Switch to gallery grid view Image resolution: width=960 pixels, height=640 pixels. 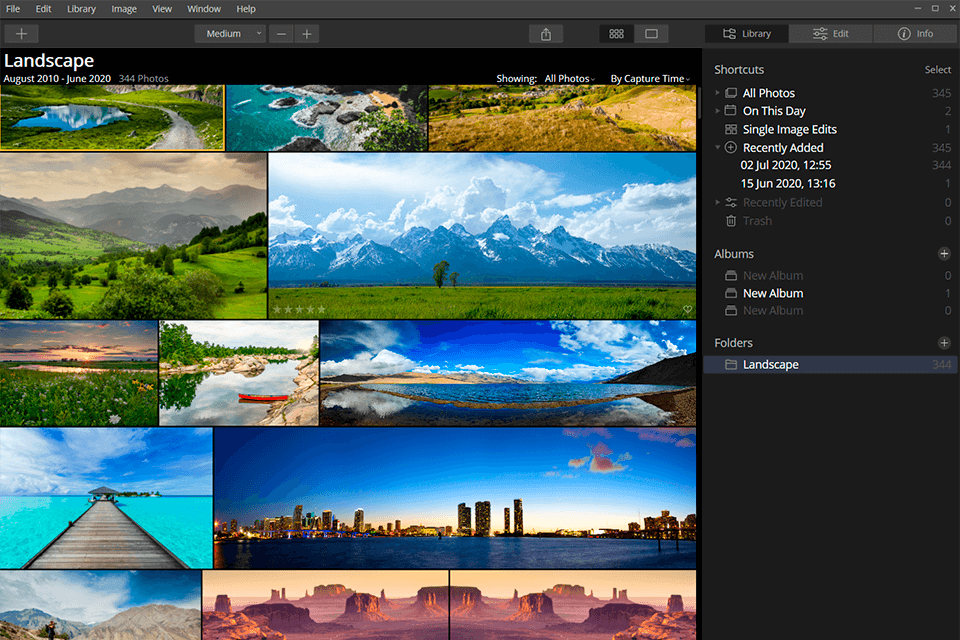click(616, 34)
